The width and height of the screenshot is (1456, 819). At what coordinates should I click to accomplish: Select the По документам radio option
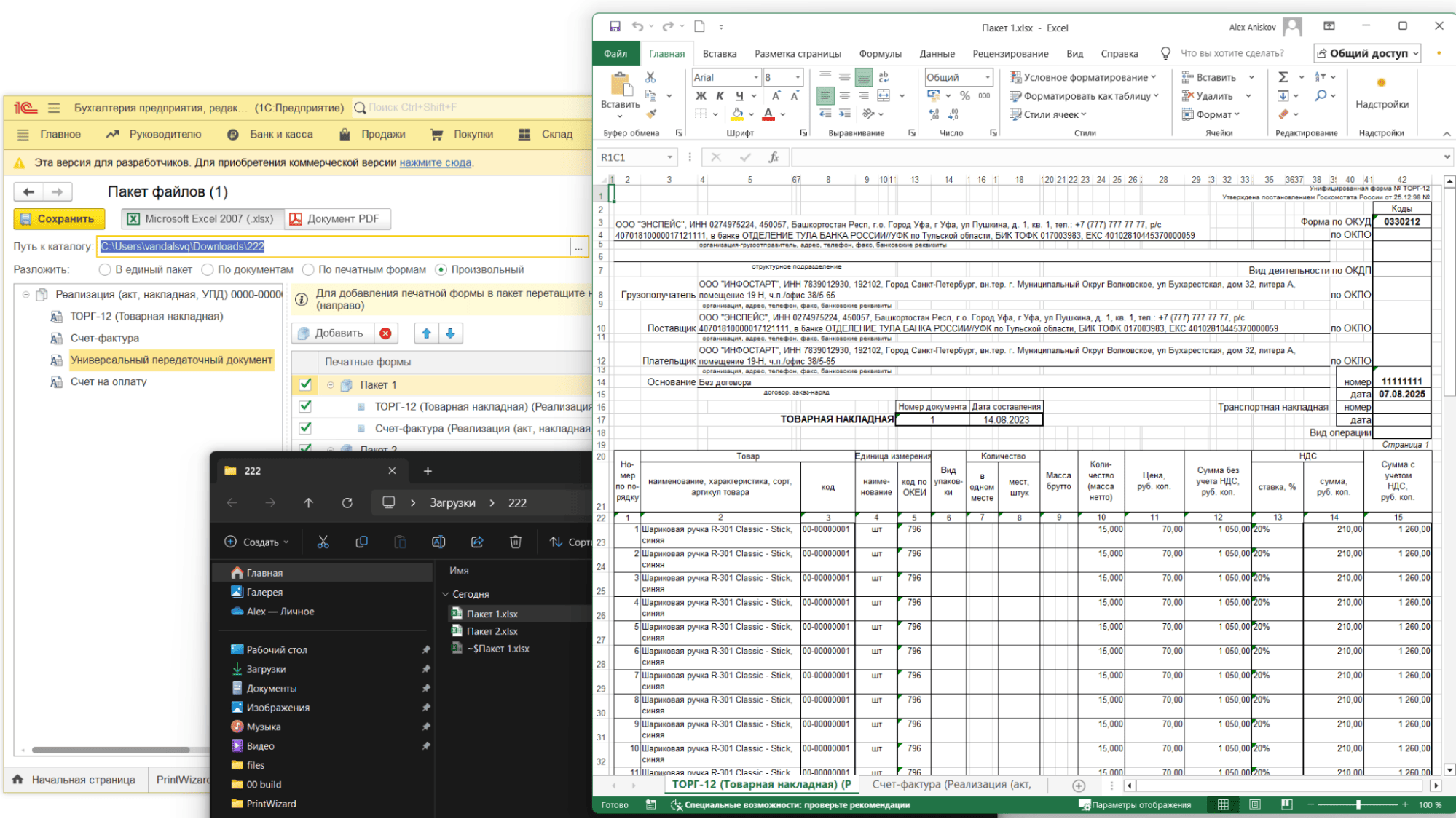tap(208, 270)
